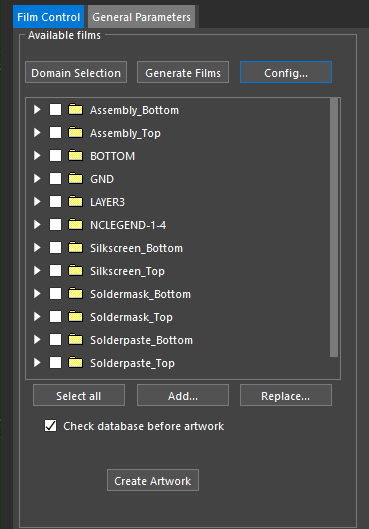
Task: Select the GND film name
Action: 102,179
